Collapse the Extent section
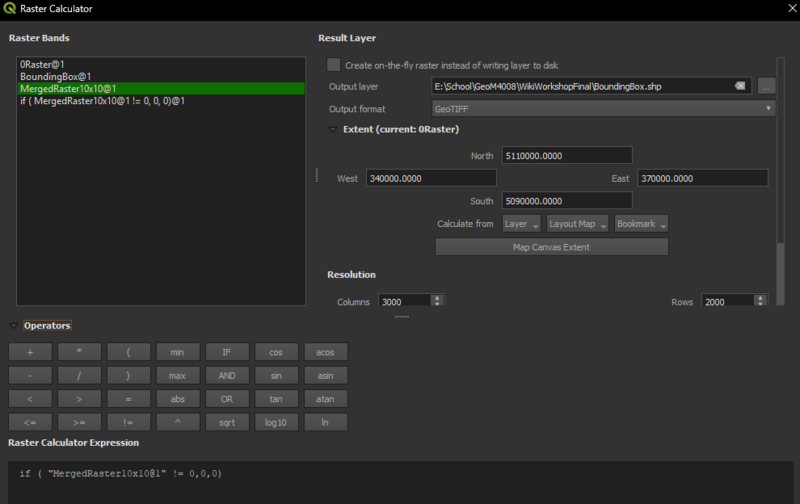 (333, 130)
